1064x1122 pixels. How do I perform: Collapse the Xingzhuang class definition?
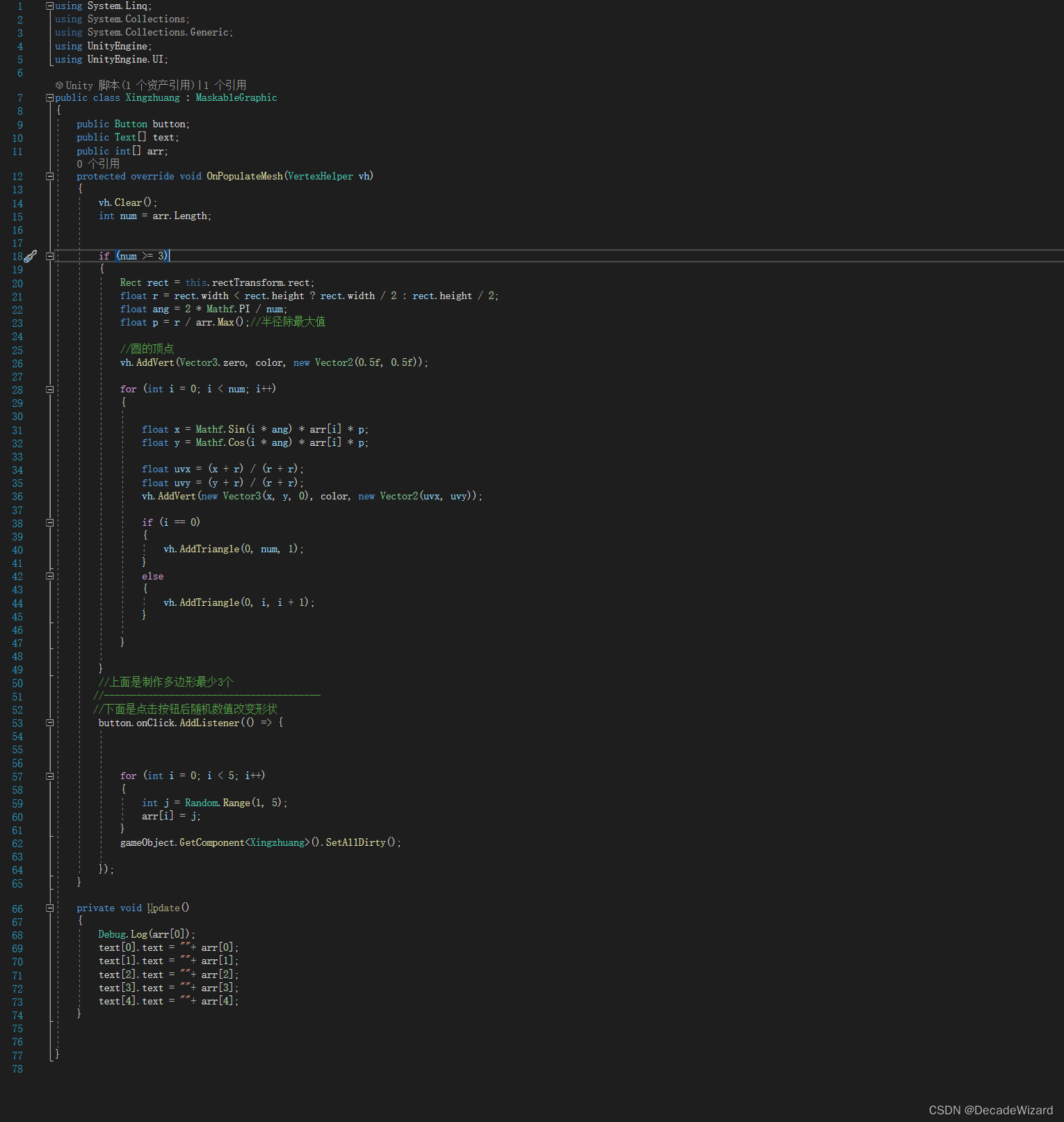pyautogui.click(x=50, y=97)
